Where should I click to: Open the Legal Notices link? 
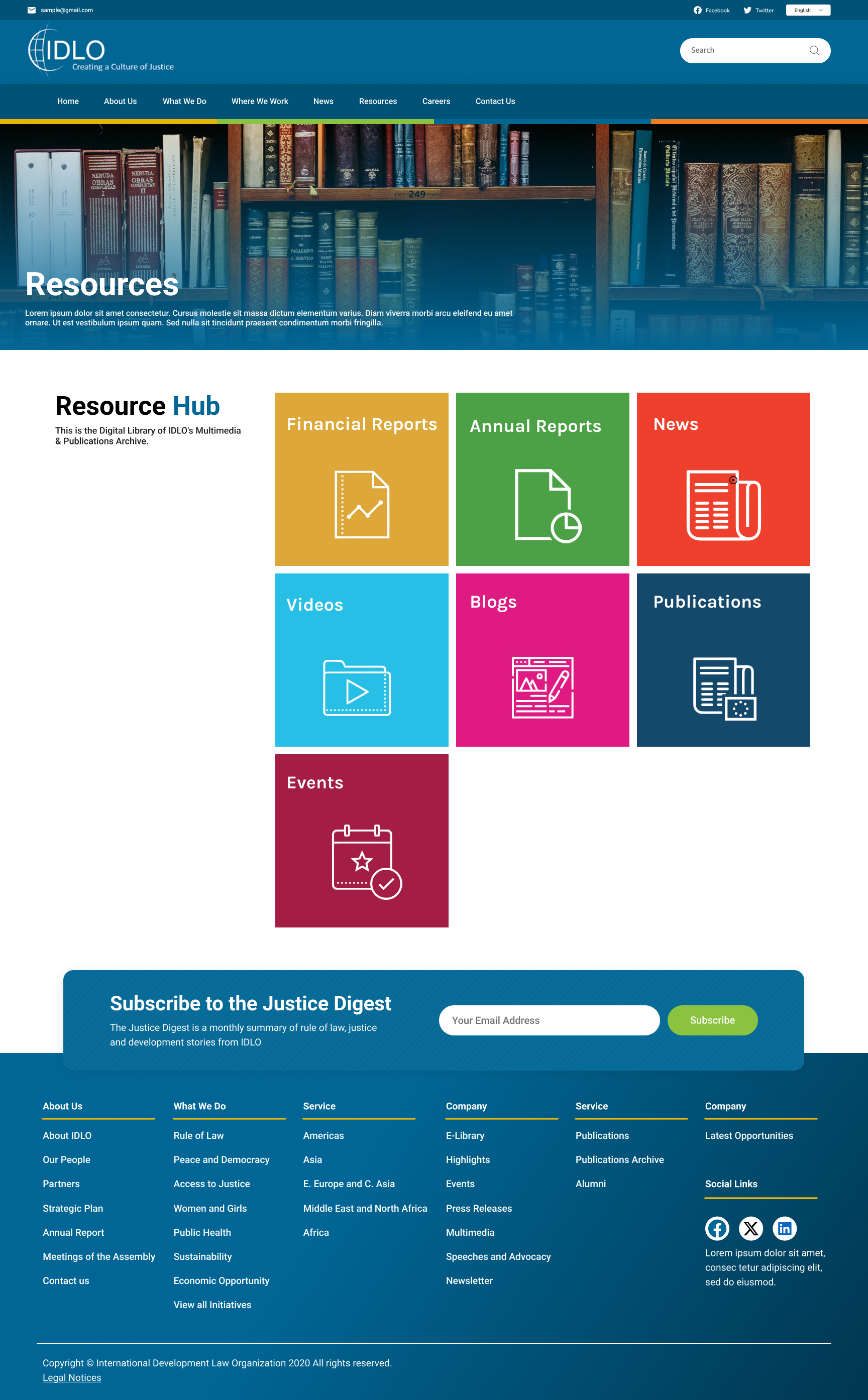(72, 1377)
